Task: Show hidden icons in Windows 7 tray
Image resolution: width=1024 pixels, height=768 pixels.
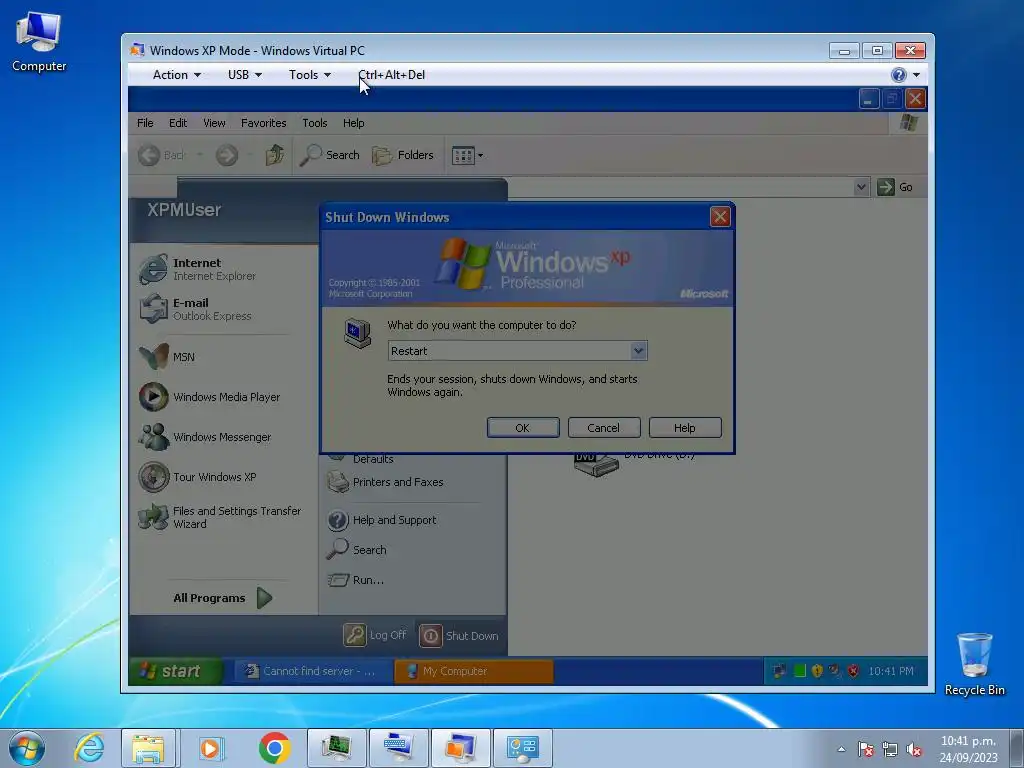Action: 841,749
